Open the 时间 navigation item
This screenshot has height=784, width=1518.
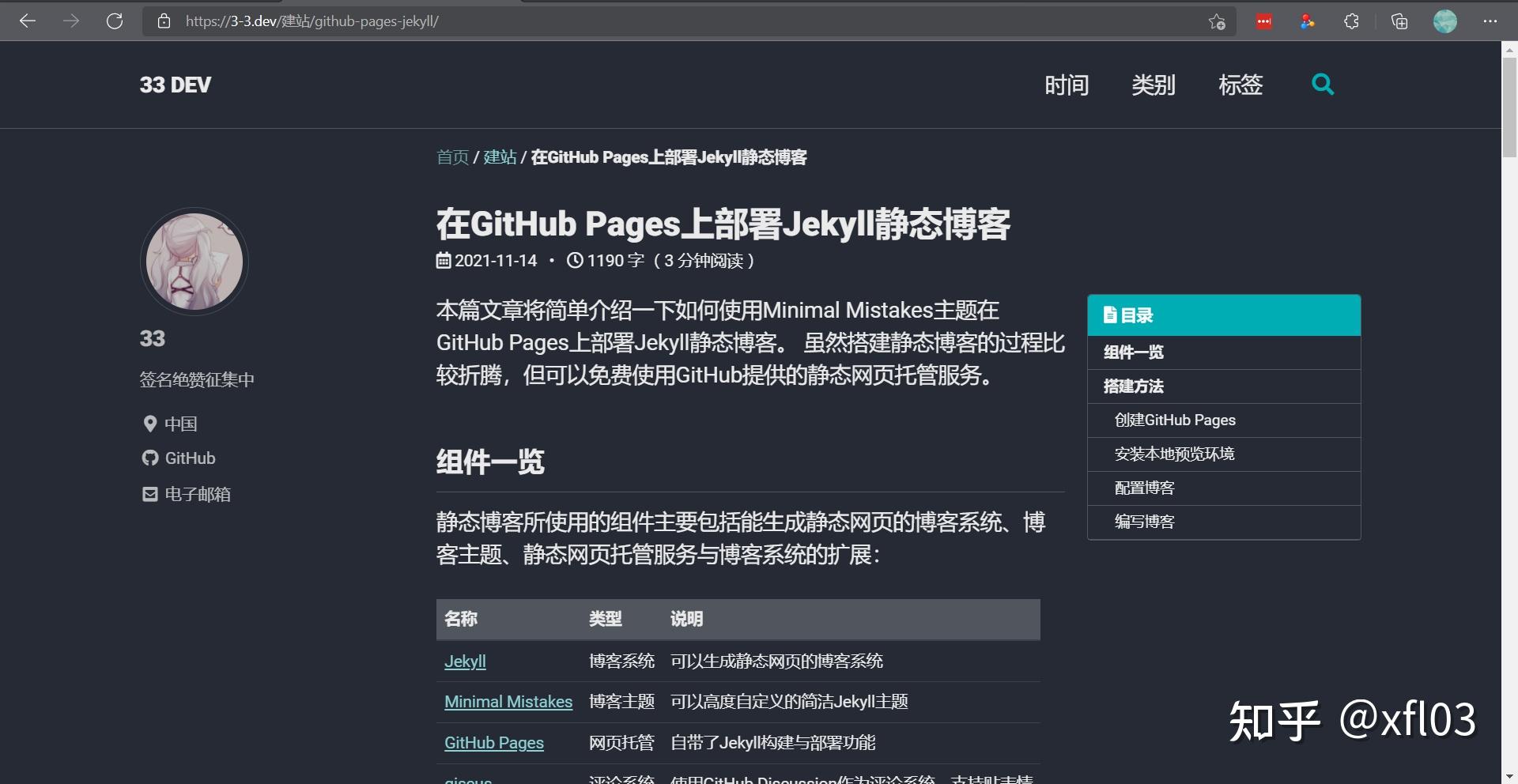1067,85
